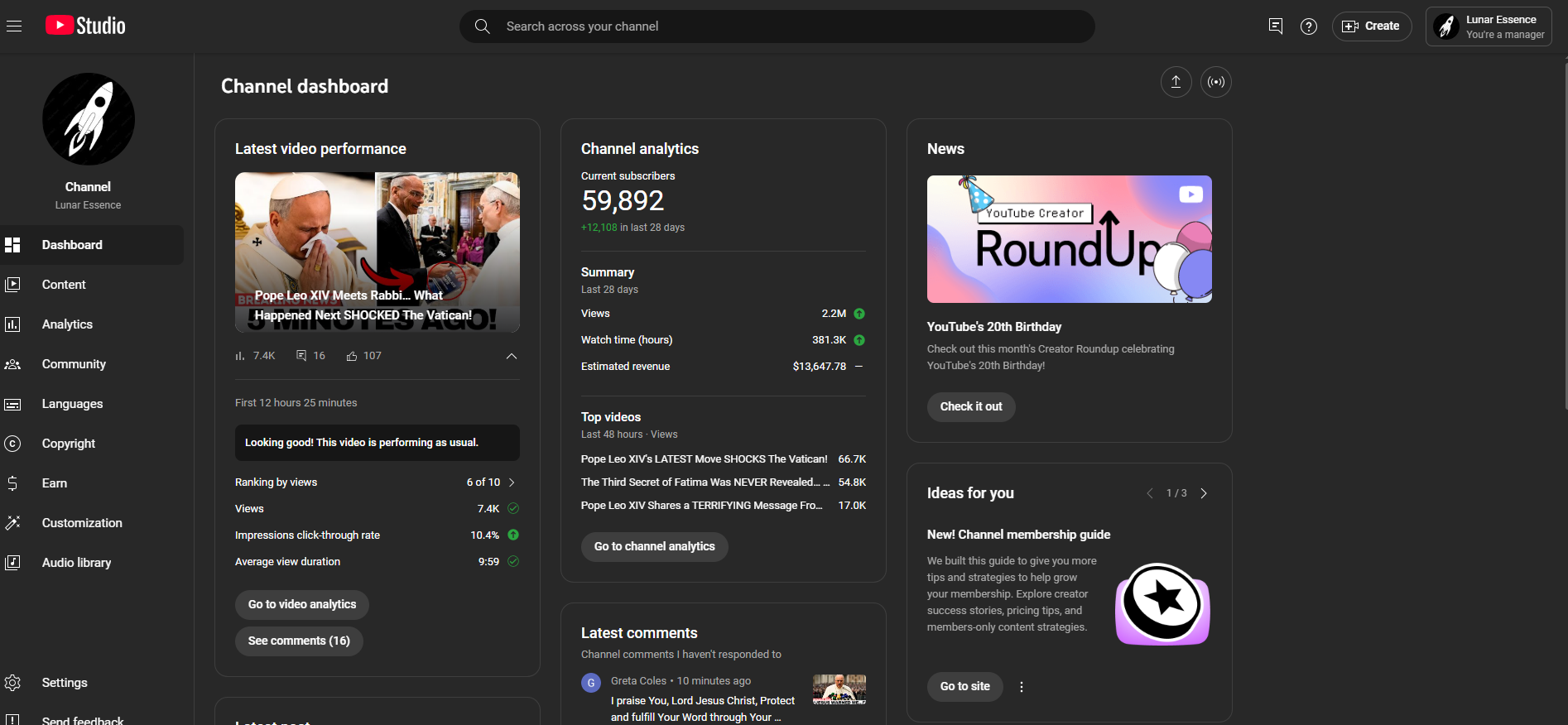Click the YouTube Studio logo

coord(85,26)
